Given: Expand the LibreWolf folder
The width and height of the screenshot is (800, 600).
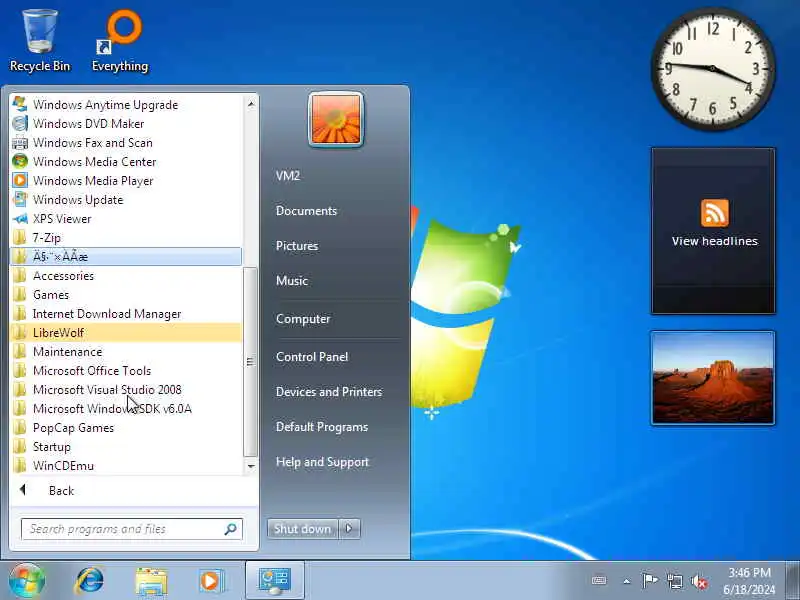Looking at the screenshot, I should (126, 333).
